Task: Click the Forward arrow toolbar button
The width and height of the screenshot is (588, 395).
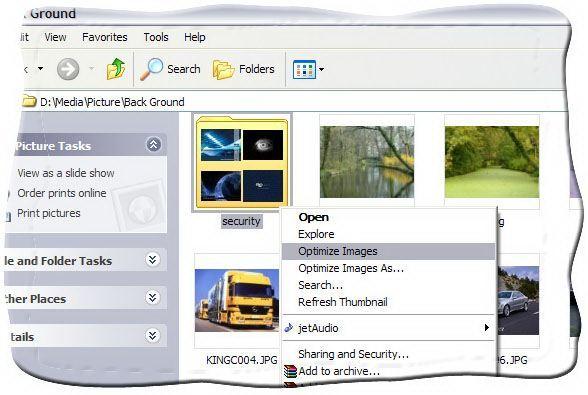Action: click(68, 69)
